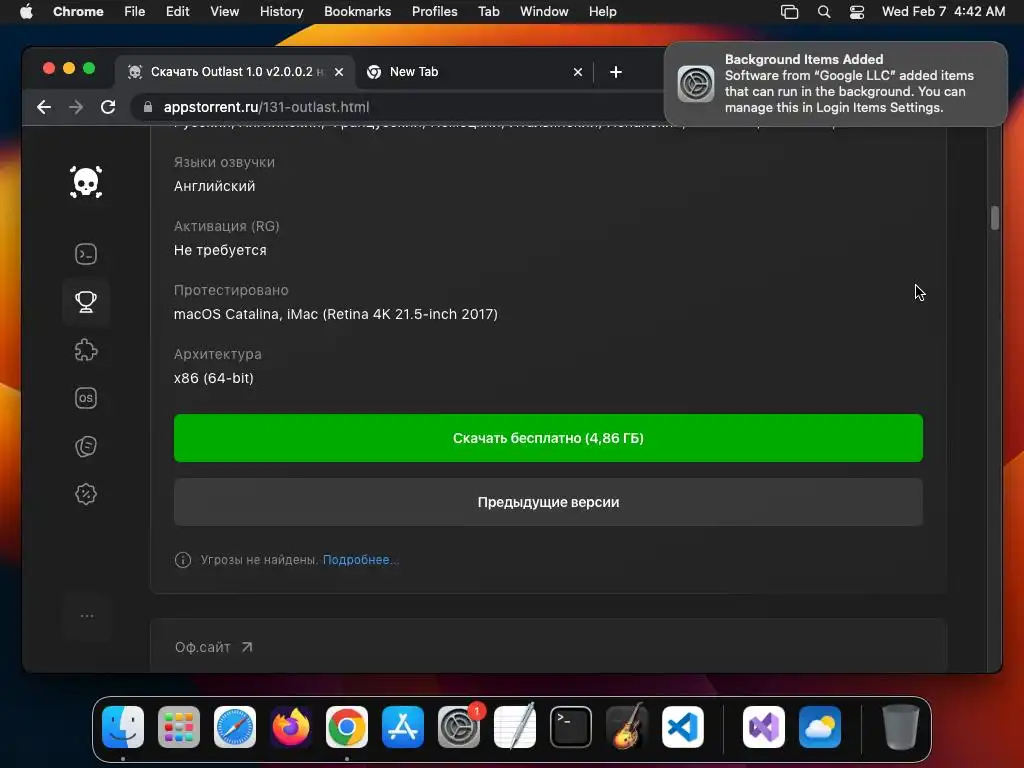Open the Подробнее link
1024x768 pixels.
point(360,560)
